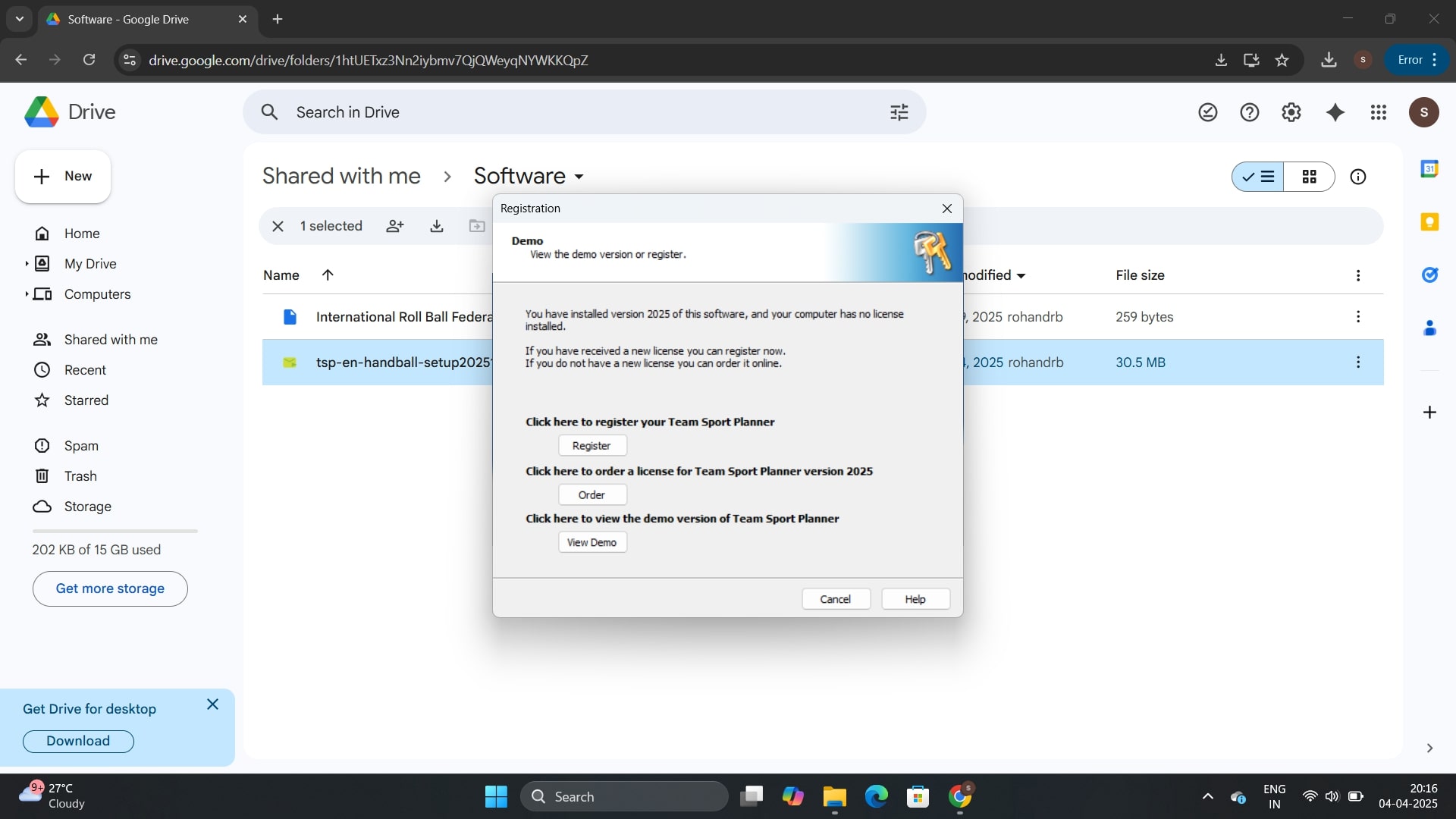This screenshot has width=1456, height=819.
Task: Open Spam section
Action: click(x=81, y=446)
